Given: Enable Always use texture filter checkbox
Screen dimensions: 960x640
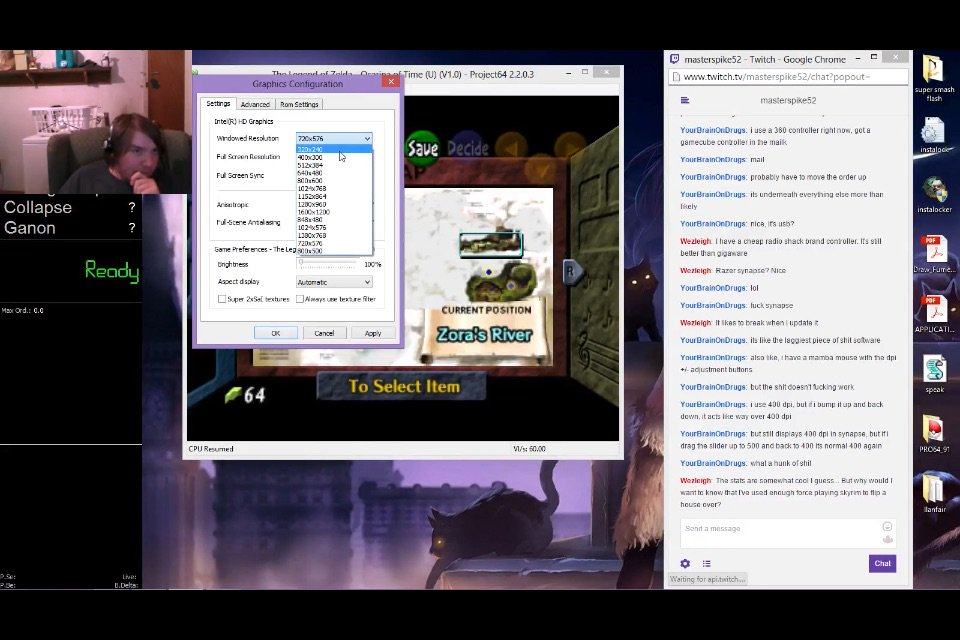Looking at the screenshot, I should [299, 299].
